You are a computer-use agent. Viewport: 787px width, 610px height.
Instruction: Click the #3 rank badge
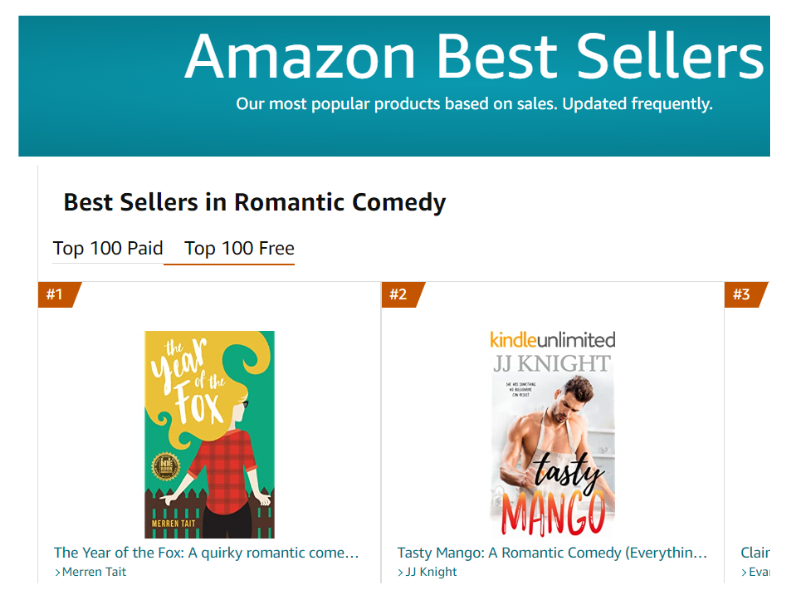pos(742,294)
